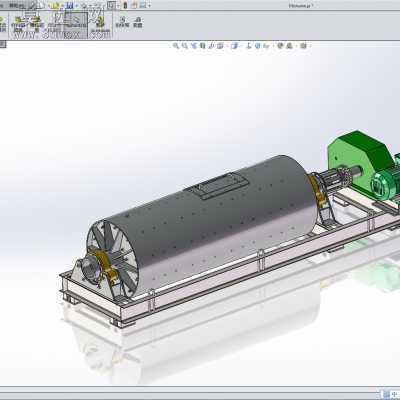Open the View Orientation icon
This screenshot has width=400, height=400.
coord(220,46)
